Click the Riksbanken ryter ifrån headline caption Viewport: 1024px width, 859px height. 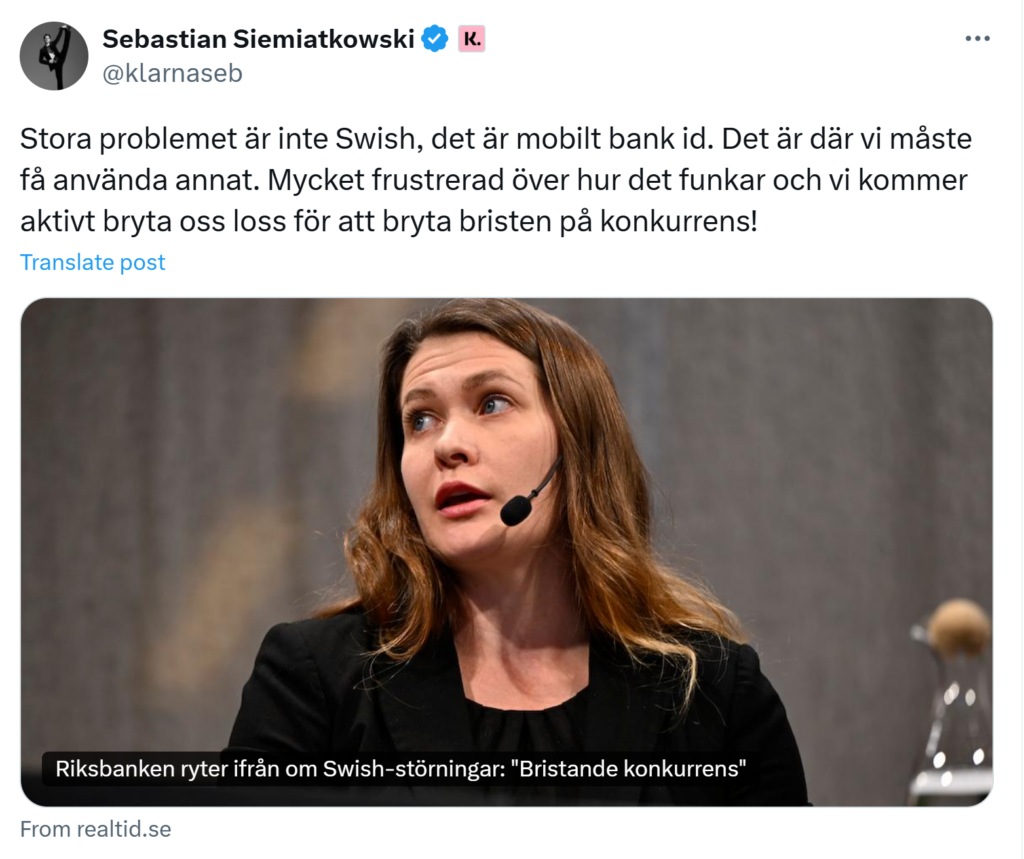(250, 770)
